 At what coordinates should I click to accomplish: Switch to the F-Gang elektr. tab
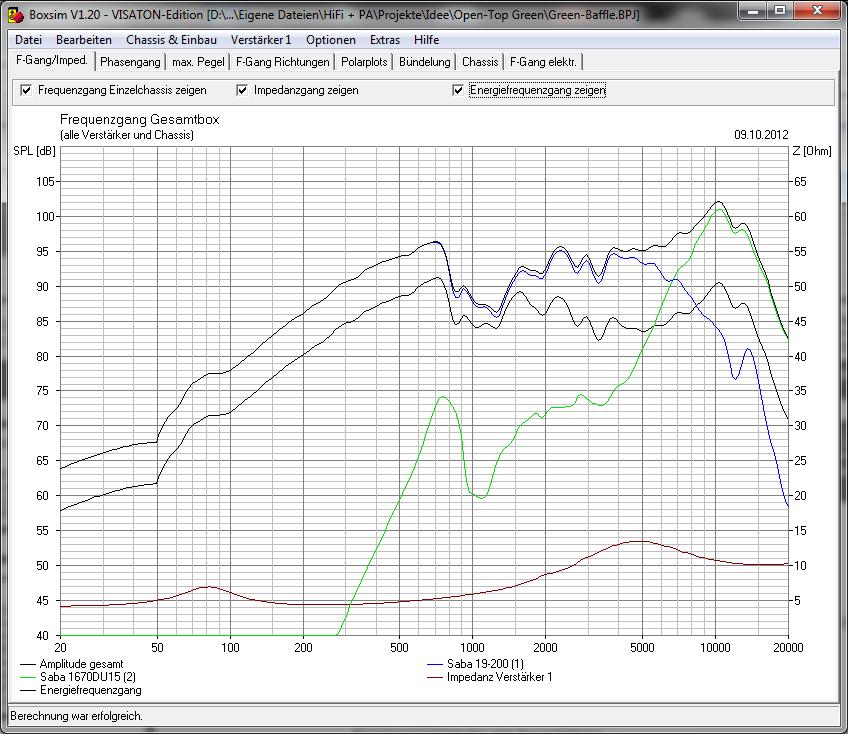[544, 62]
